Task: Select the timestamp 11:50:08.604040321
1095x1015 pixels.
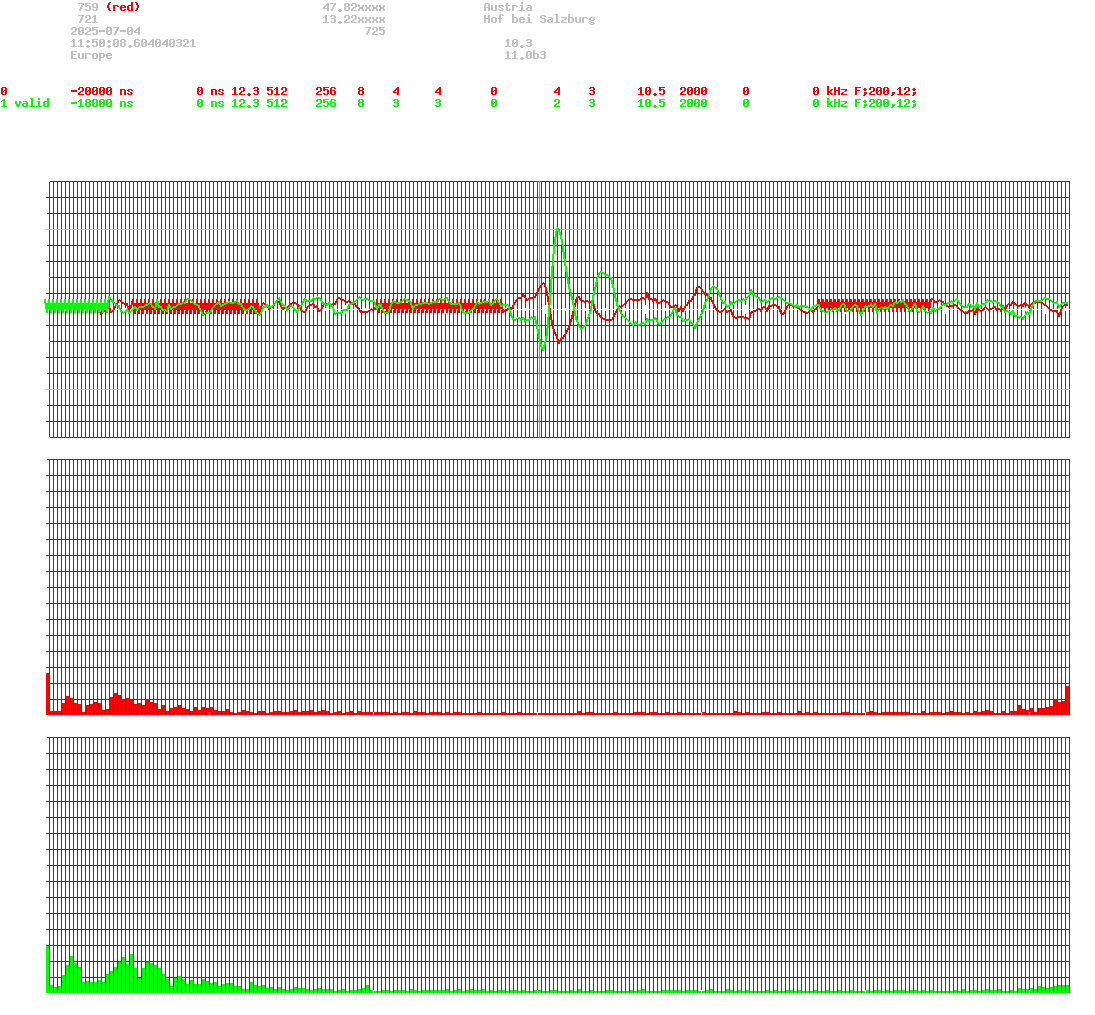Action: pyautogui.click(x=133, y=43)
